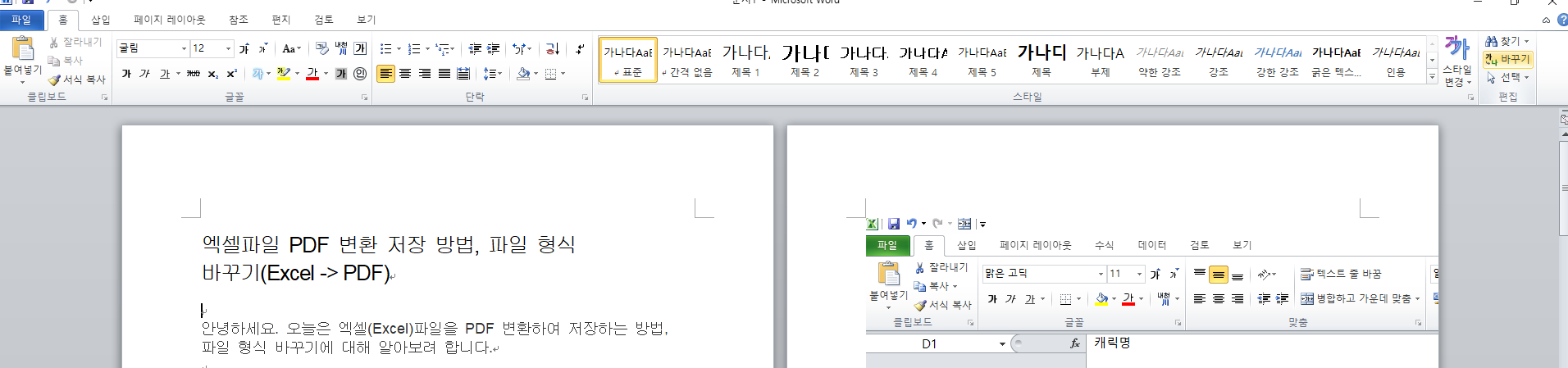Screen dimensions: 1568x368
Task: Apply character shading in Word
Action: 340,74
